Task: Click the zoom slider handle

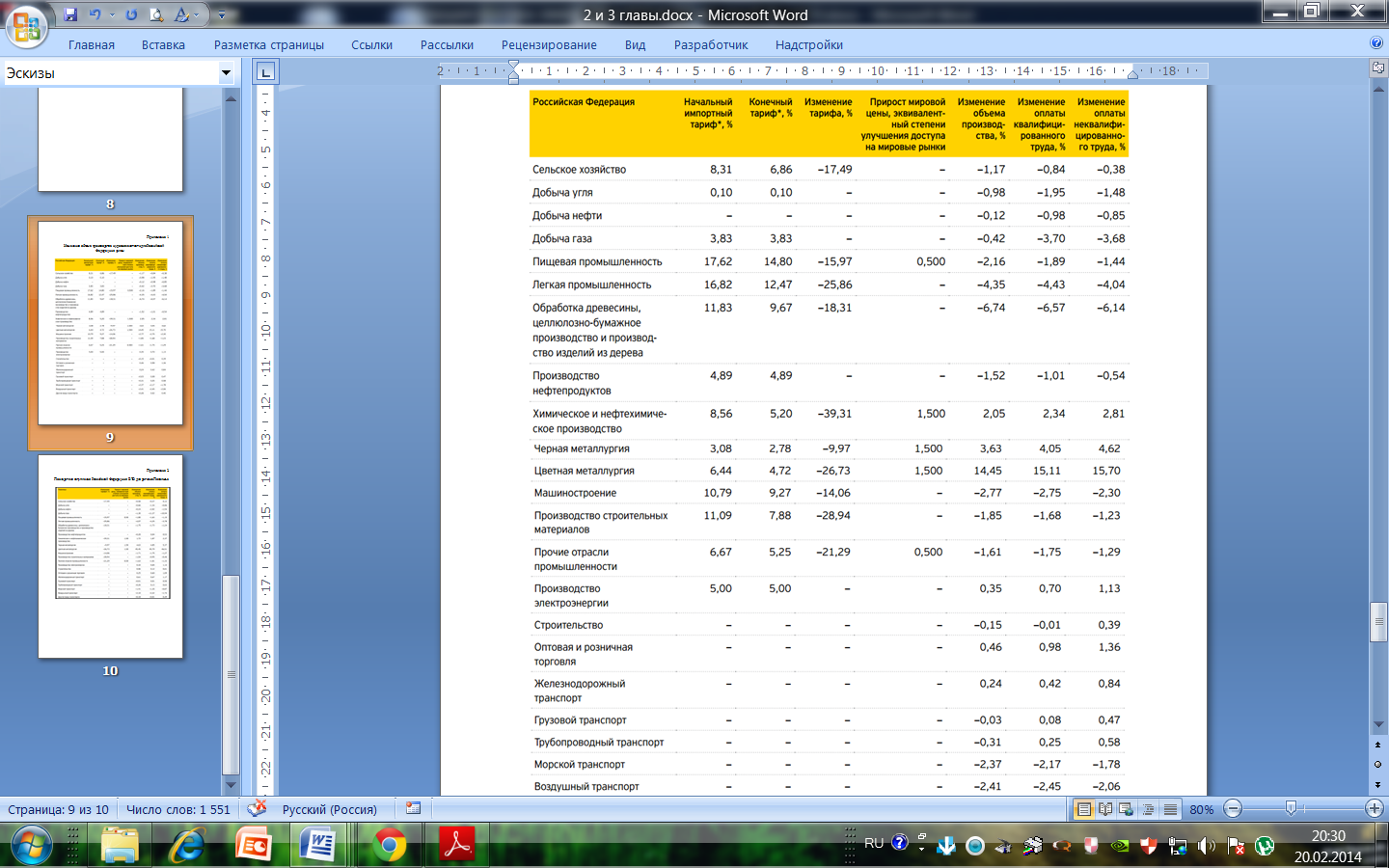Action: [1291, 809]
